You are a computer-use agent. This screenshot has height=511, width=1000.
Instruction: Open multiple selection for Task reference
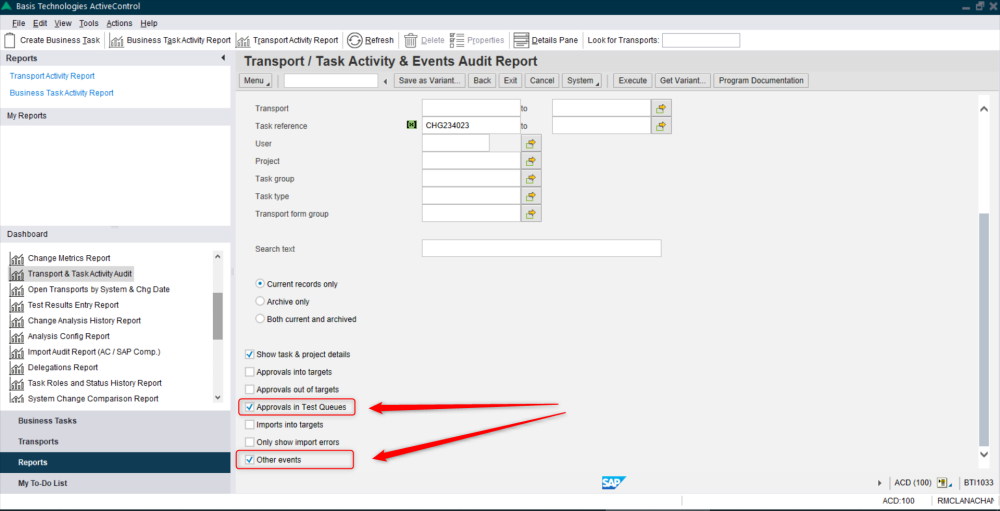pos(661,126)
